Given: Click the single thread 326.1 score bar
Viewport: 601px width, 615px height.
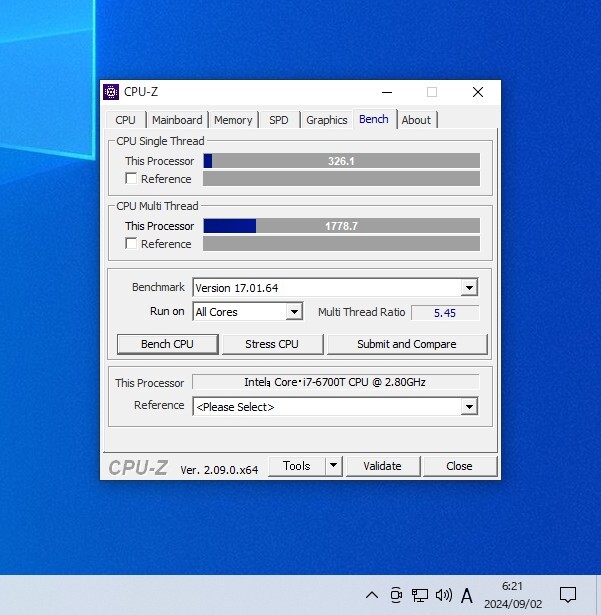Looking at the screenshot, I should click(x=341, y=161).
